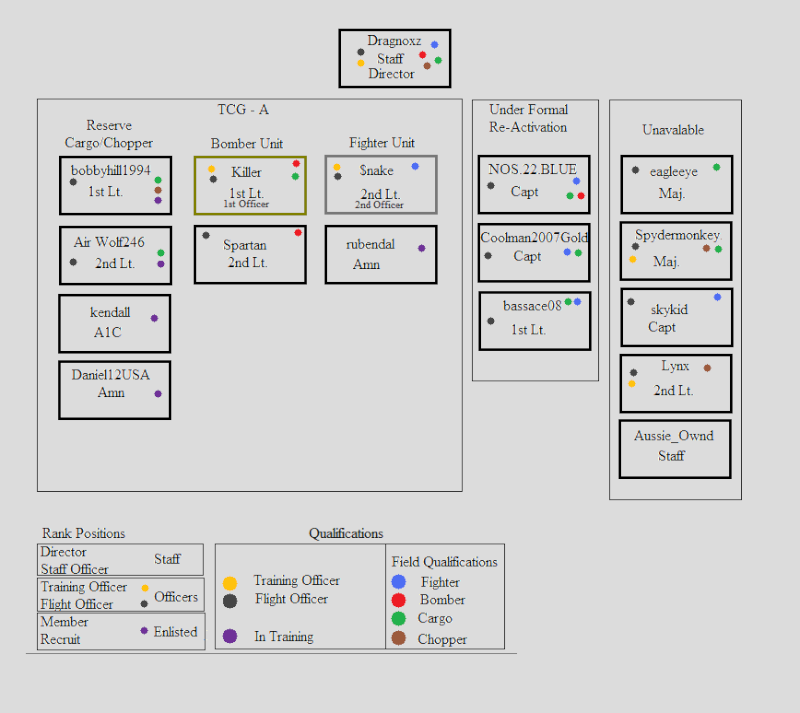This screenshot has height=713, width=800.
Task: Click the 'TCG - A' heading
Action: [x=243, y=109]
